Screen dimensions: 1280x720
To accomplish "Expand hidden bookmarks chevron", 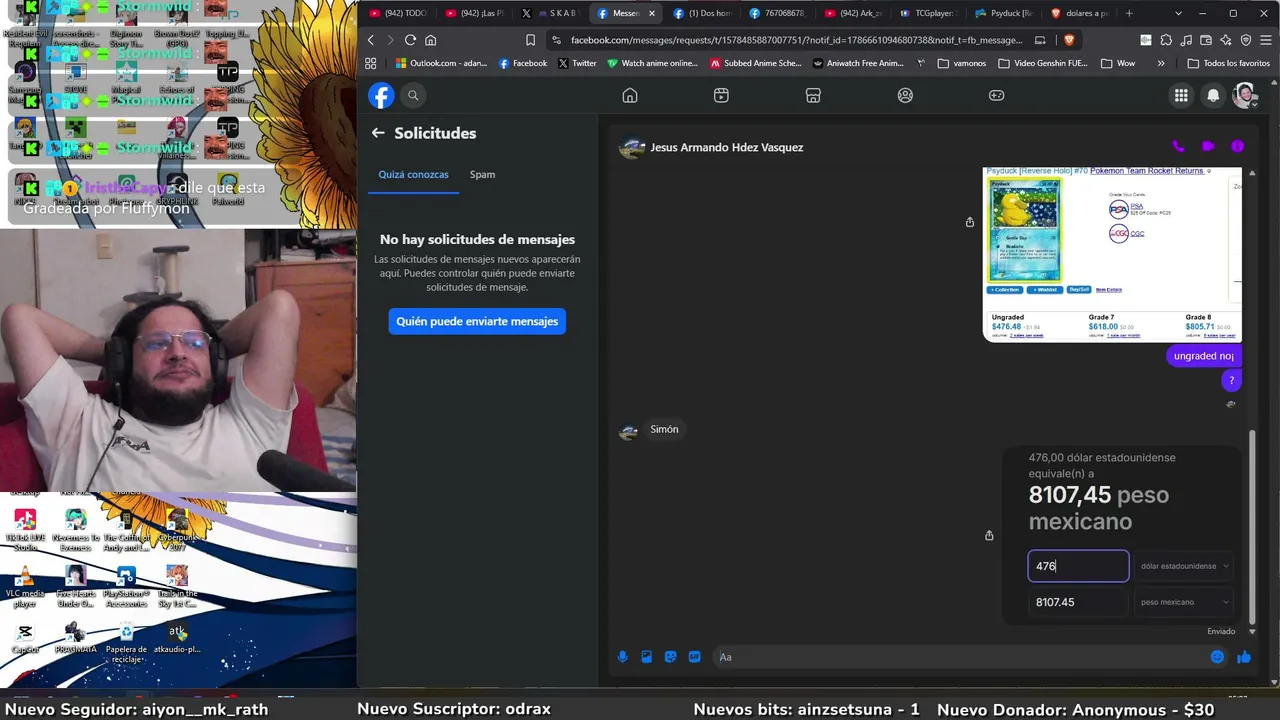I will click(1161, 63).
